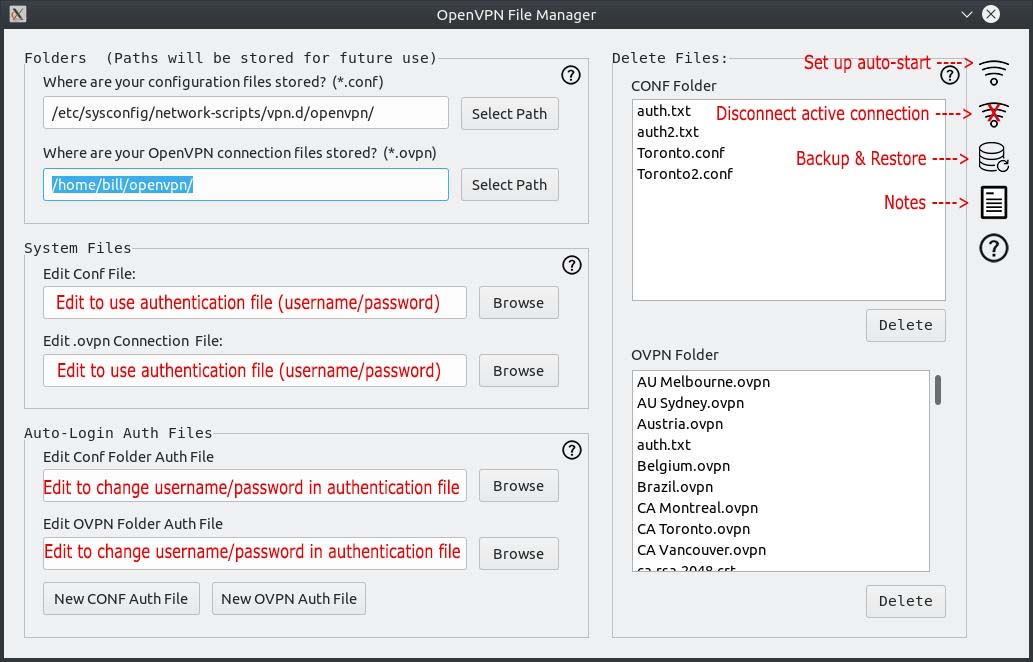Click Delete under the OVPN Folder list

905,601
